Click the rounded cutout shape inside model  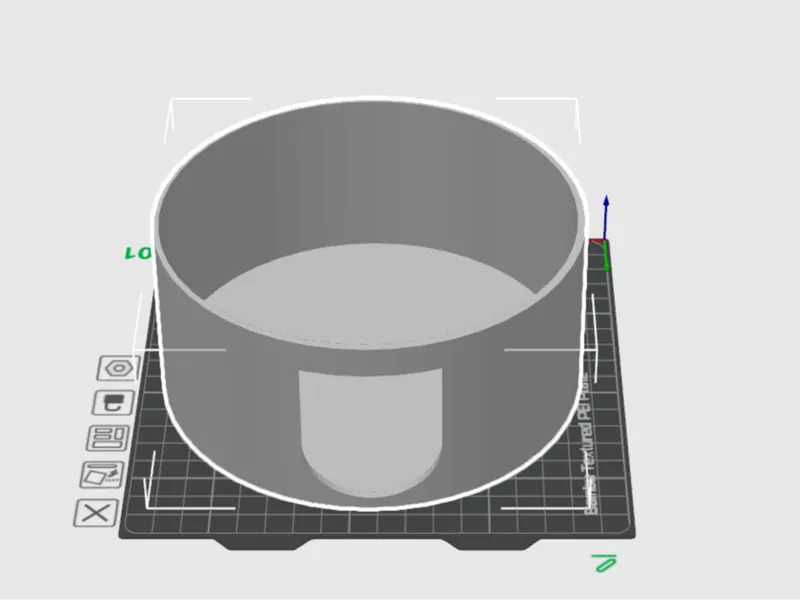(x=371, y=433)
